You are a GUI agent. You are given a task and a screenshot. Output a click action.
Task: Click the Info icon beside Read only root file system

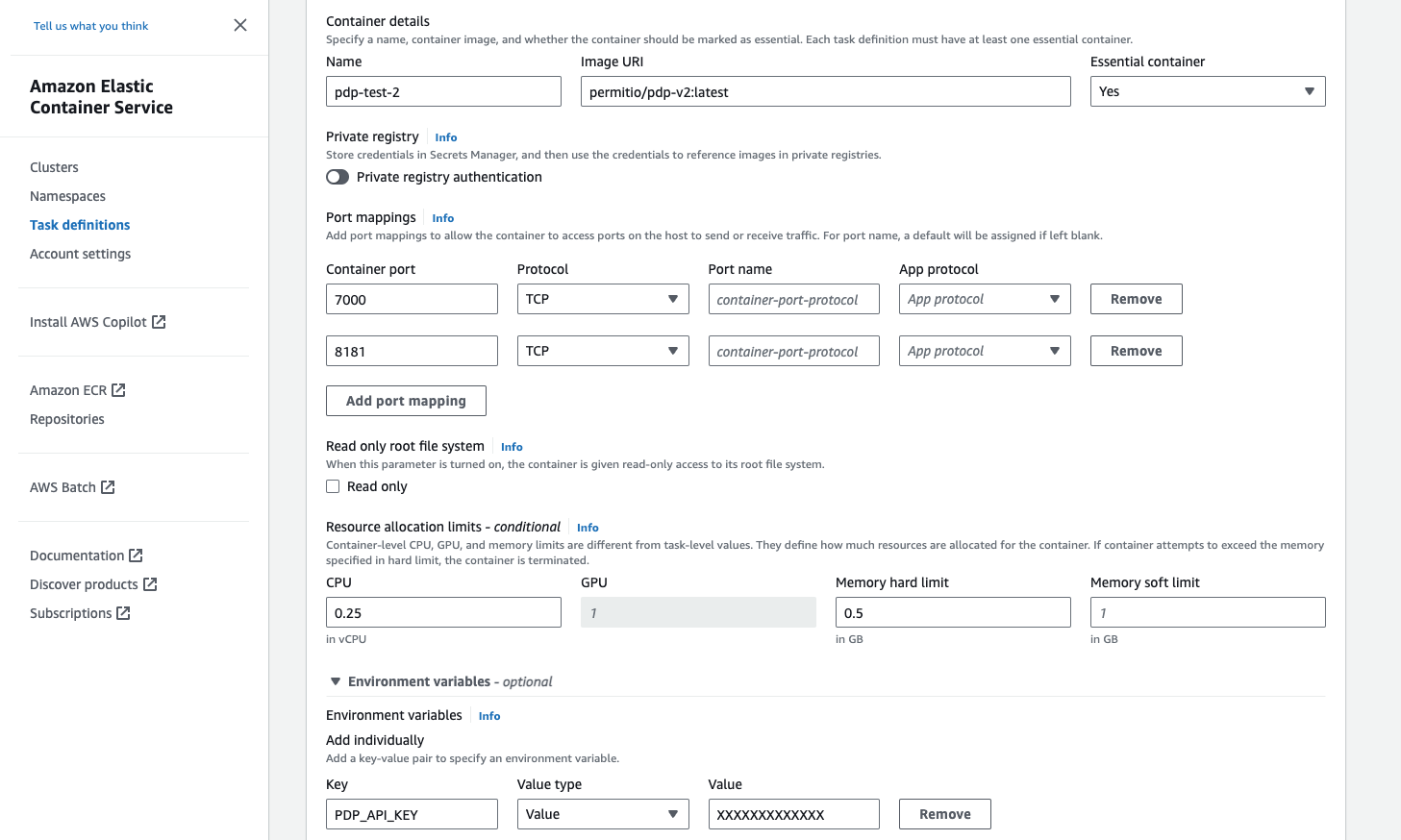coord(511,446)
